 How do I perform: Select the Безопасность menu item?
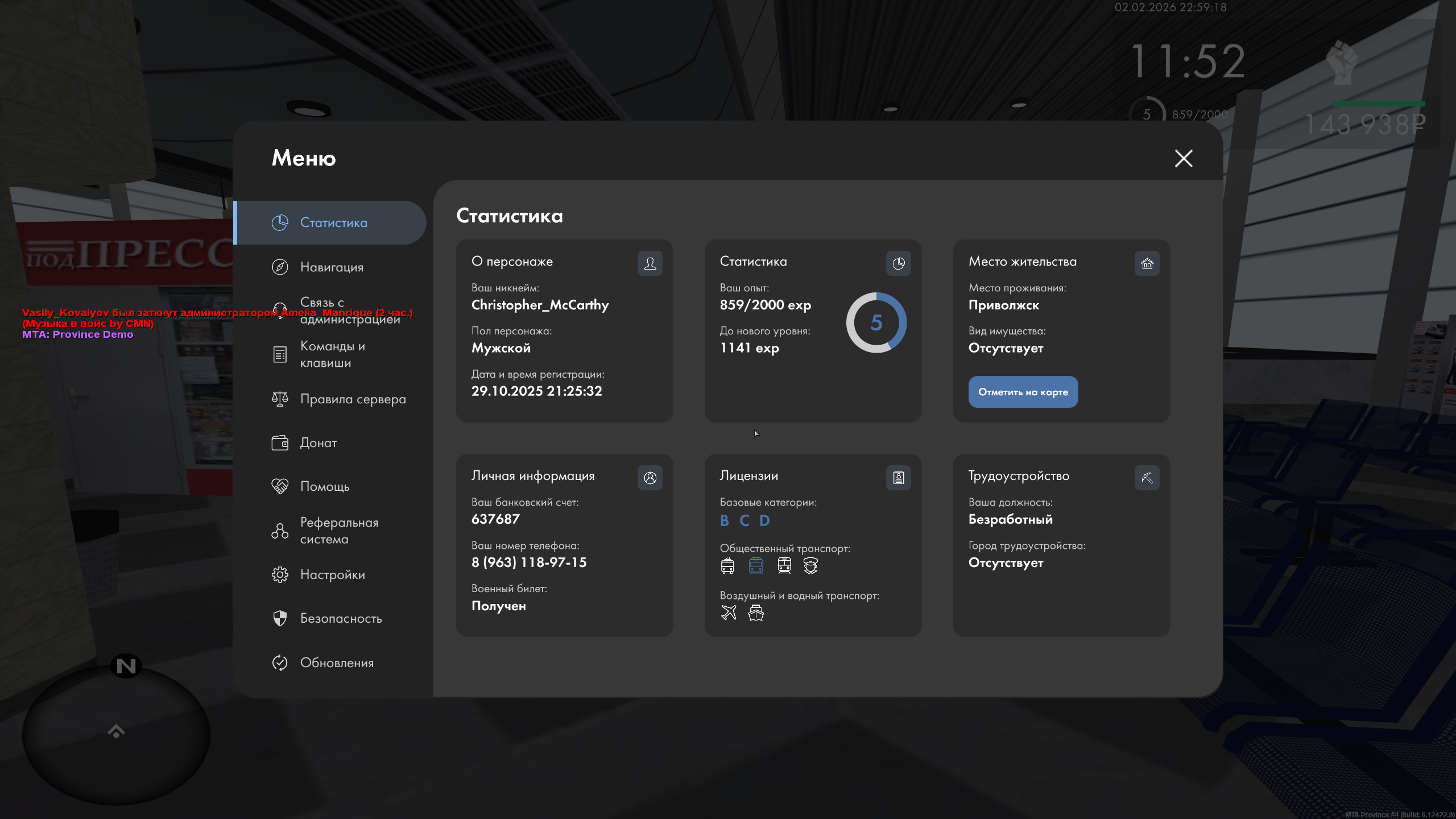tap(341, 618)
